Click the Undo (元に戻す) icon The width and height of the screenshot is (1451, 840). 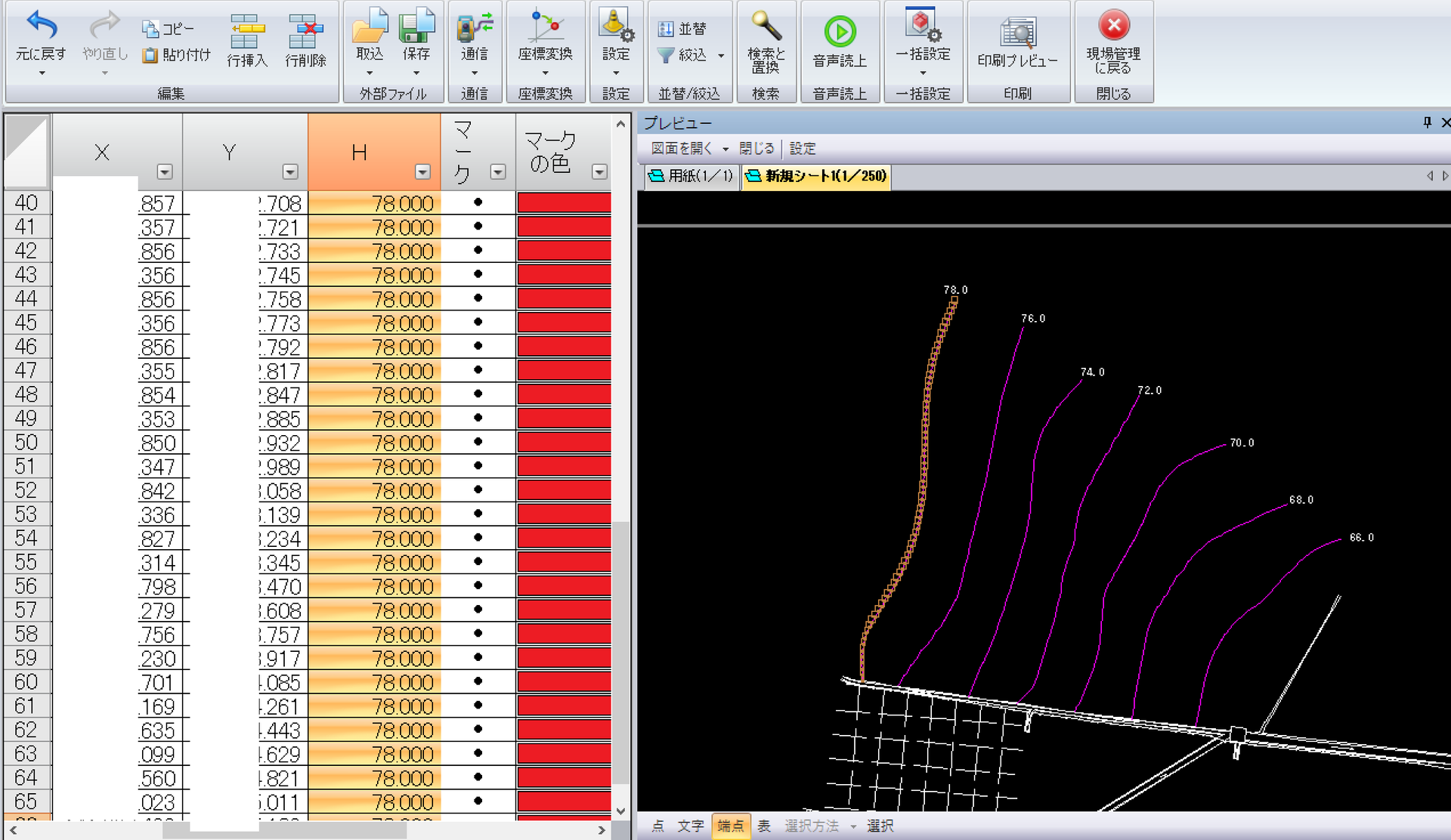(x=41, y=27)
